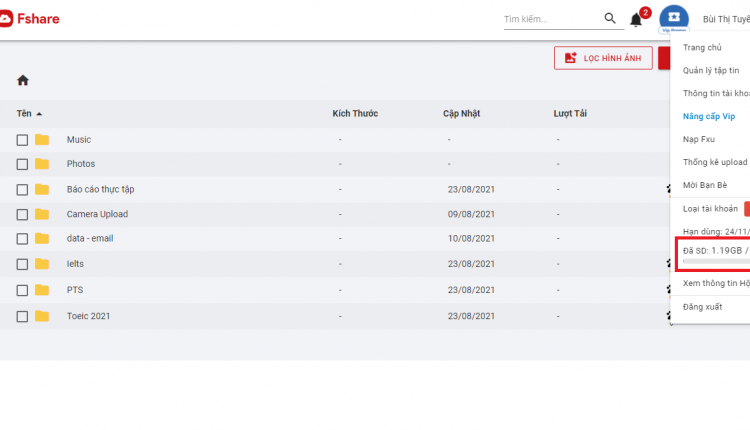Viewport: 750px width, 430px height.
Task: Click the red 2 notification badge
Action: tap(645, 12)
